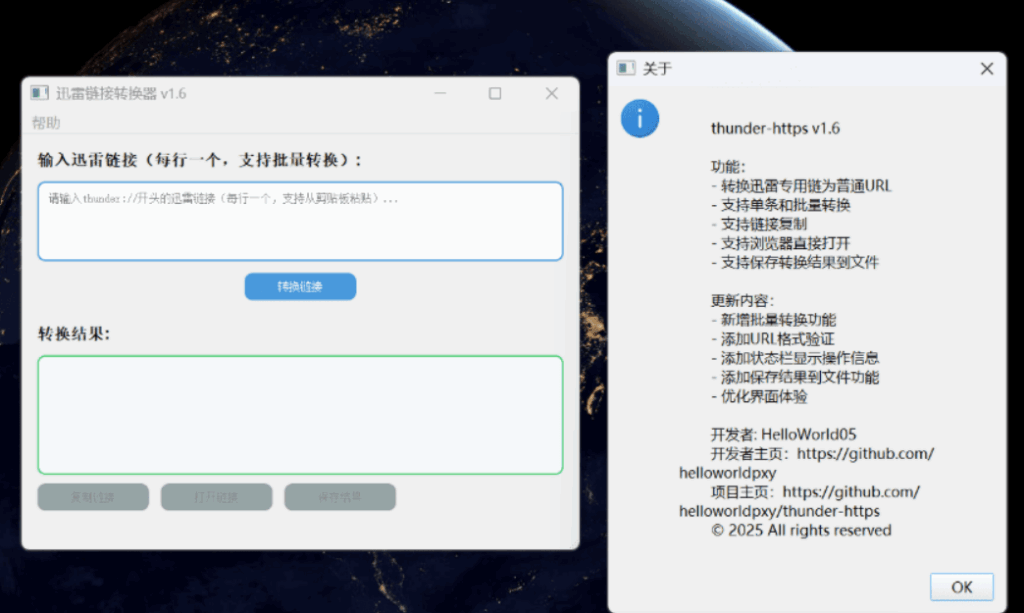
Task: Click the 输入迅雷链接 heading label
Action: [200, 160]
